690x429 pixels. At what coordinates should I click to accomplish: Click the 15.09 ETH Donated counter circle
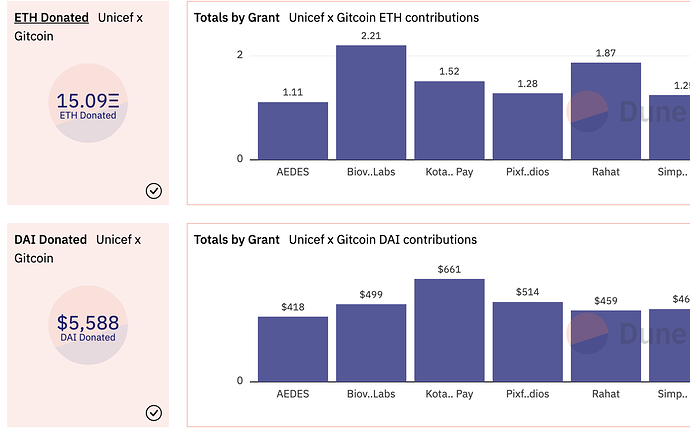click(88, 103)
